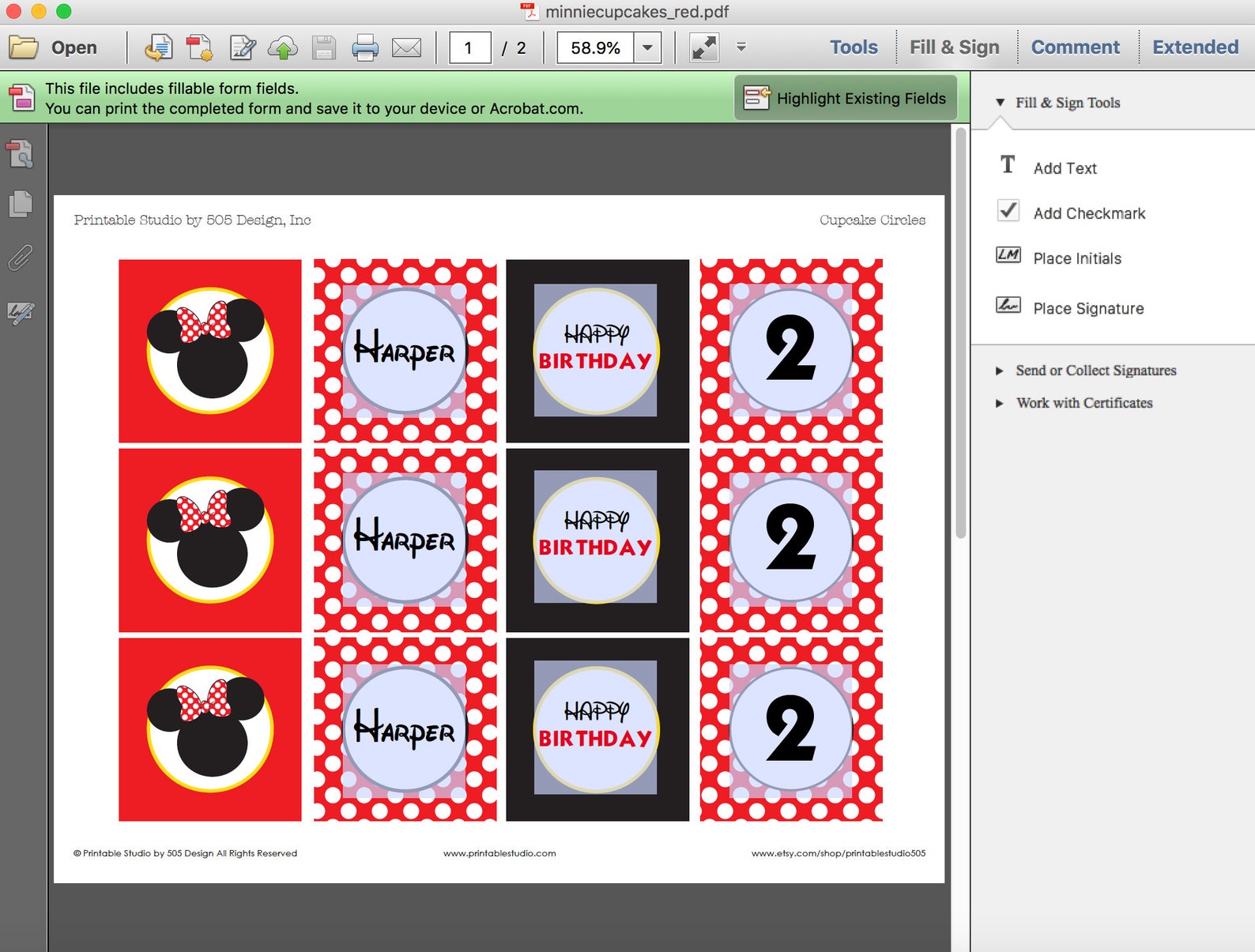The image size is (1255, 952).
Task: Click the first row age 2 field
Action: click(x=791, y=350)
